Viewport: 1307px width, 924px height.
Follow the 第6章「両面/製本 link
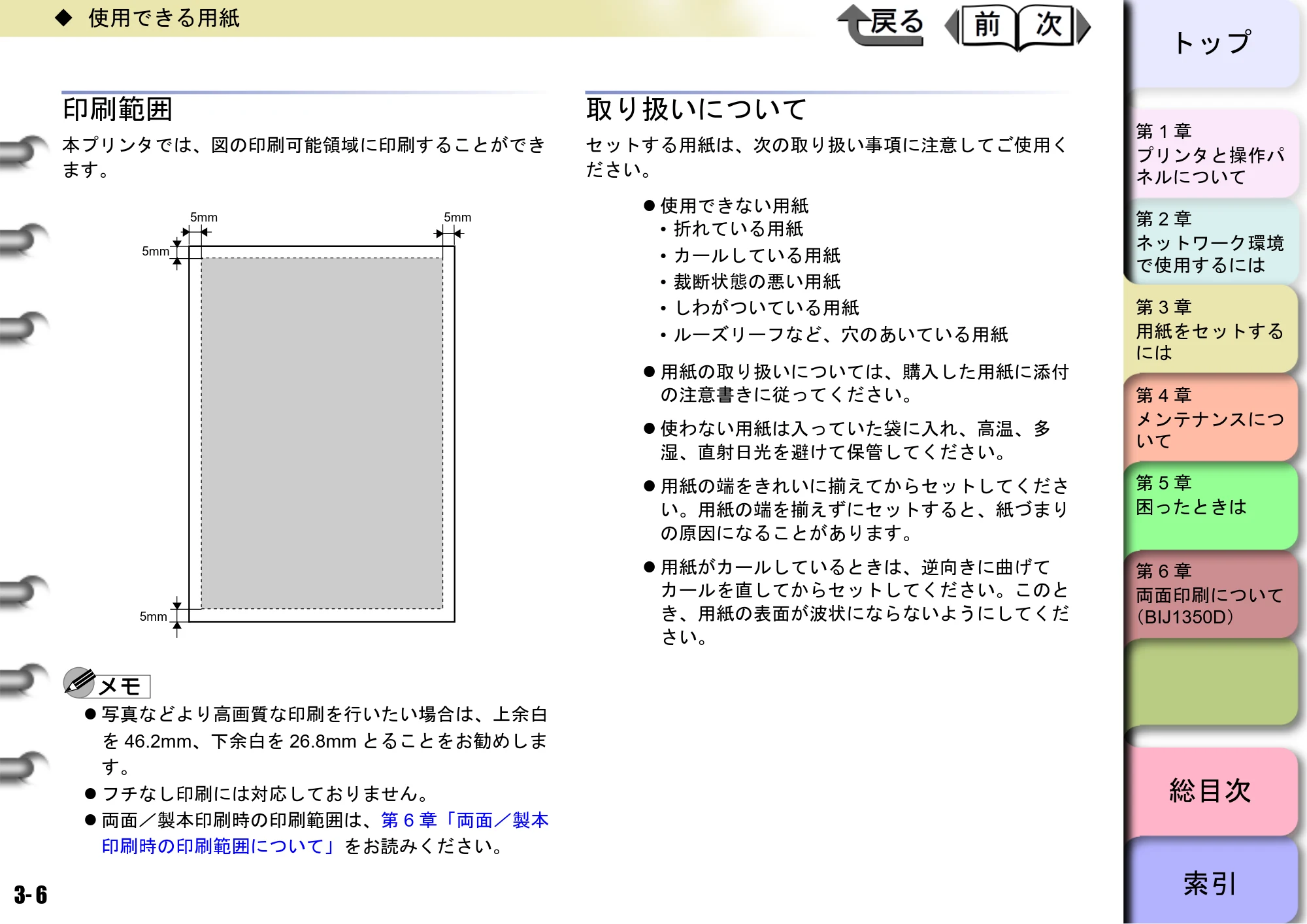click(x=465, y=820)
